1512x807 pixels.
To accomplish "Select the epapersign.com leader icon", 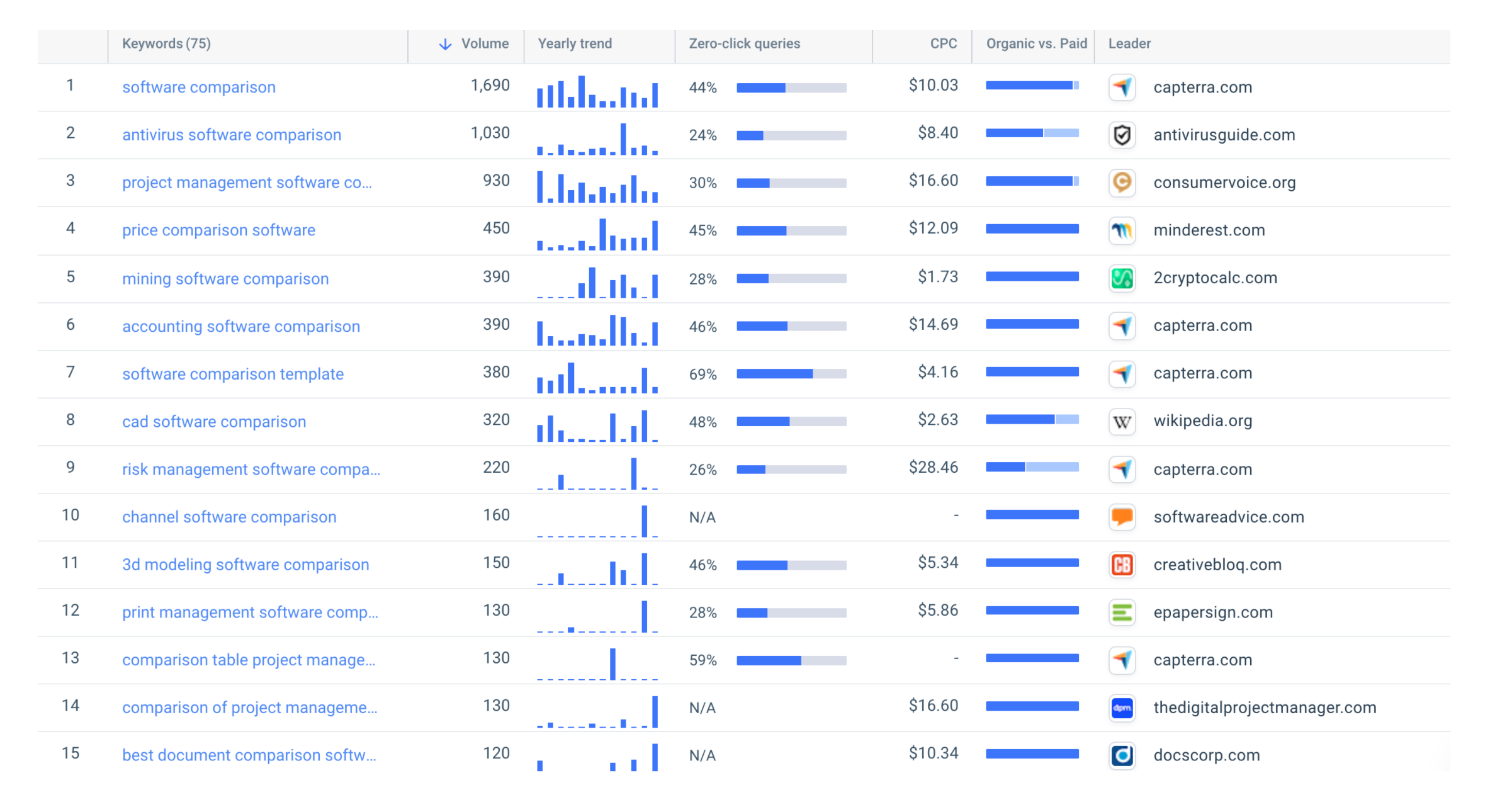I will pos(1122,612).
